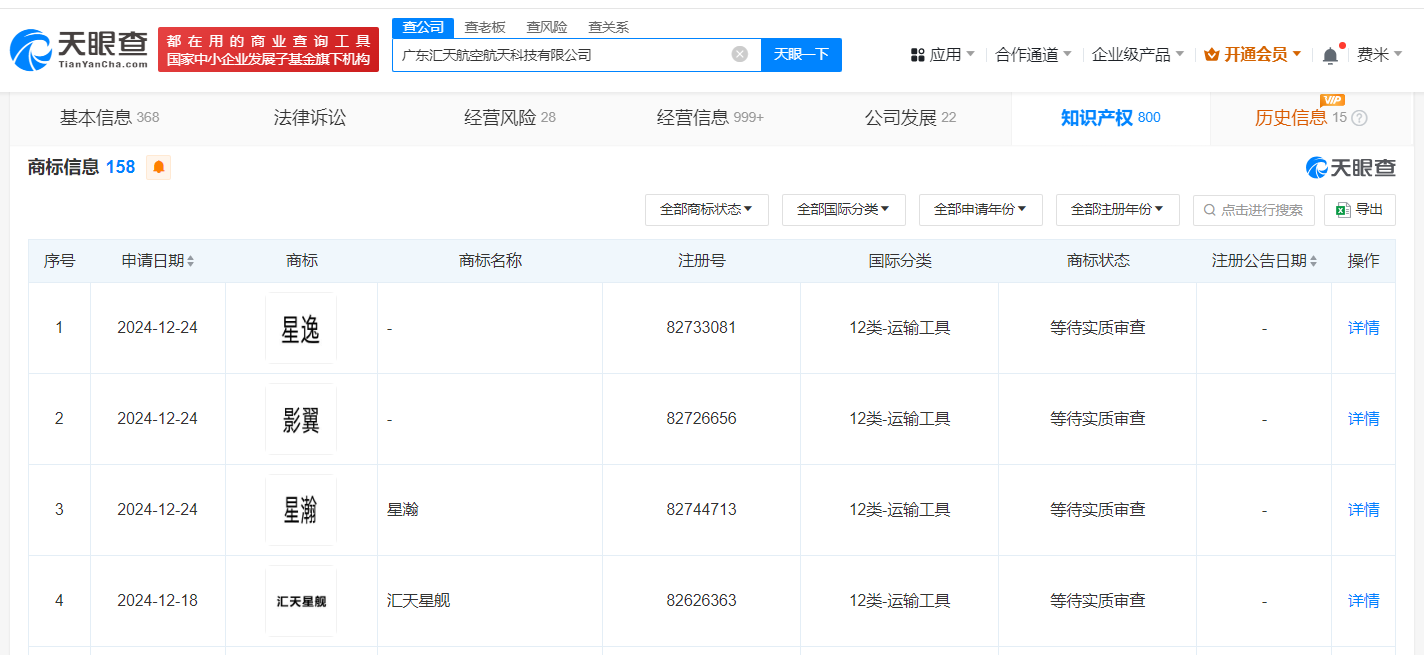Clear the search box with the X icon
Screen dimensions: 1424x655
[738, 54]
